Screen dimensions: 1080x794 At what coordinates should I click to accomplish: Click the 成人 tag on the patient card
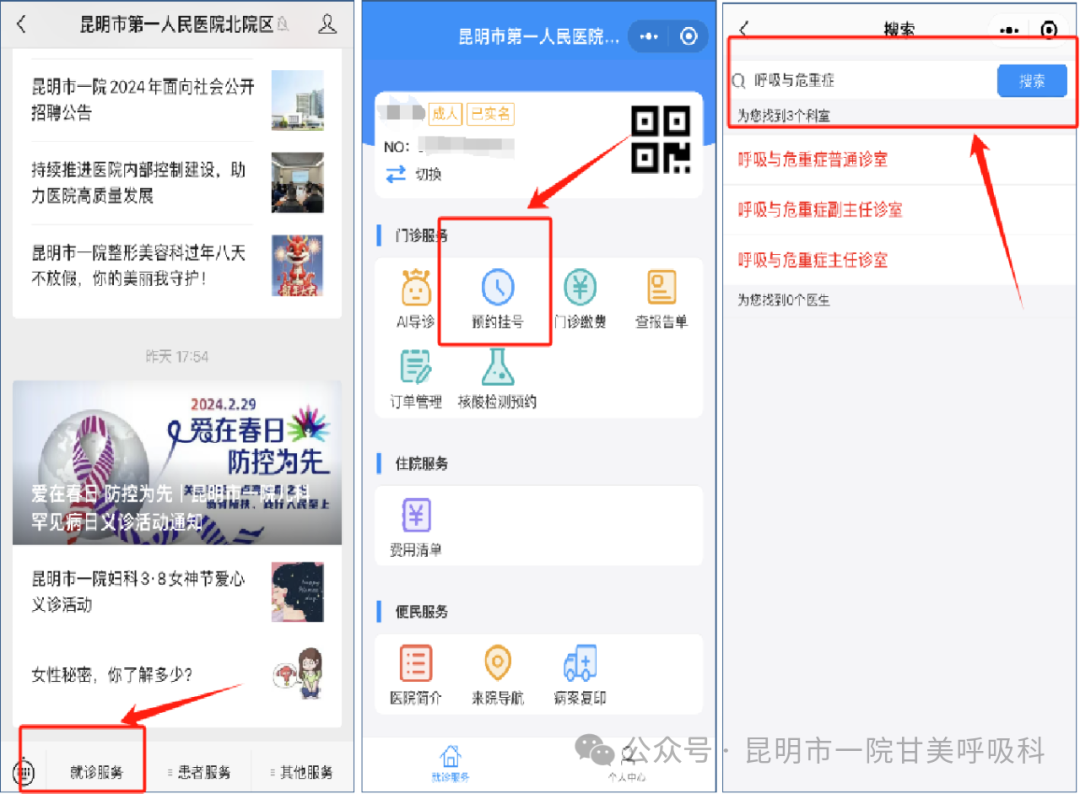(x=445, y=114)
